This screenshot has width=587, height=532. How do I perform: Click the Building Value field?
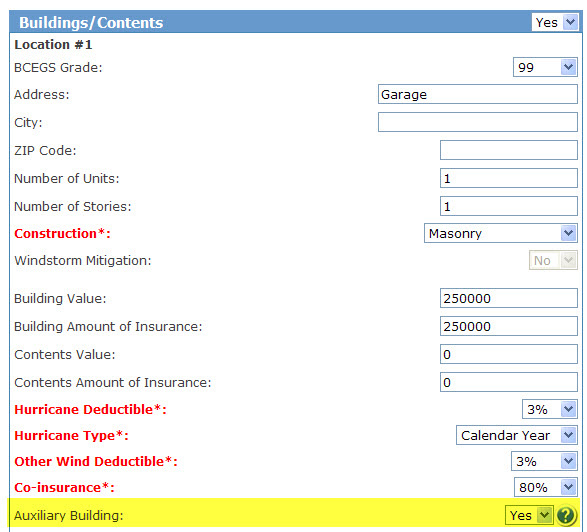pyautogui.click(x=509, y=298)
